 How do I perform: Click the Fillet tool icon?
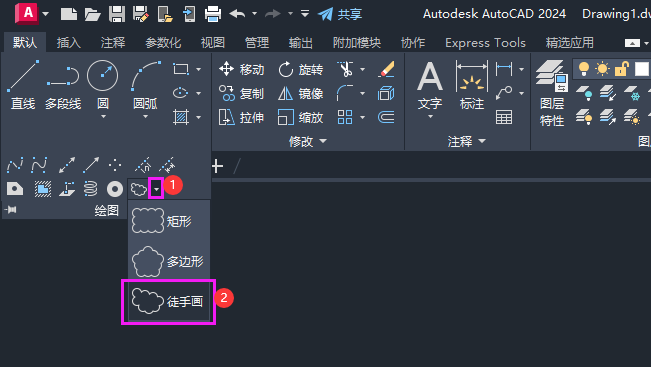pyautogui.click(x=345, y=93)
